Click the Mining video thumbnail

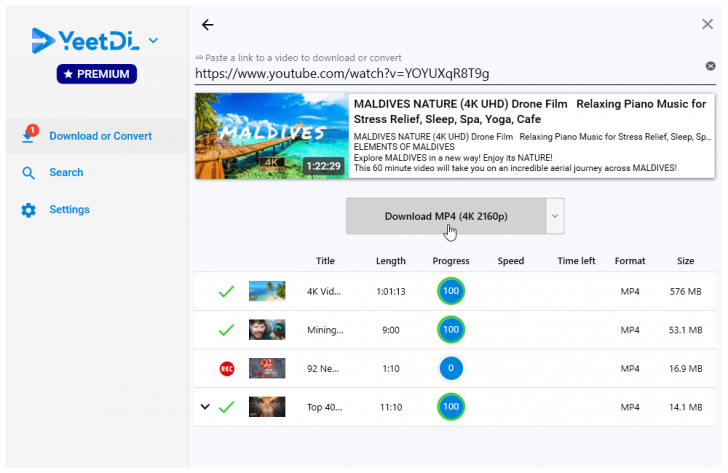pyautogui.click(x=267, y=330)
